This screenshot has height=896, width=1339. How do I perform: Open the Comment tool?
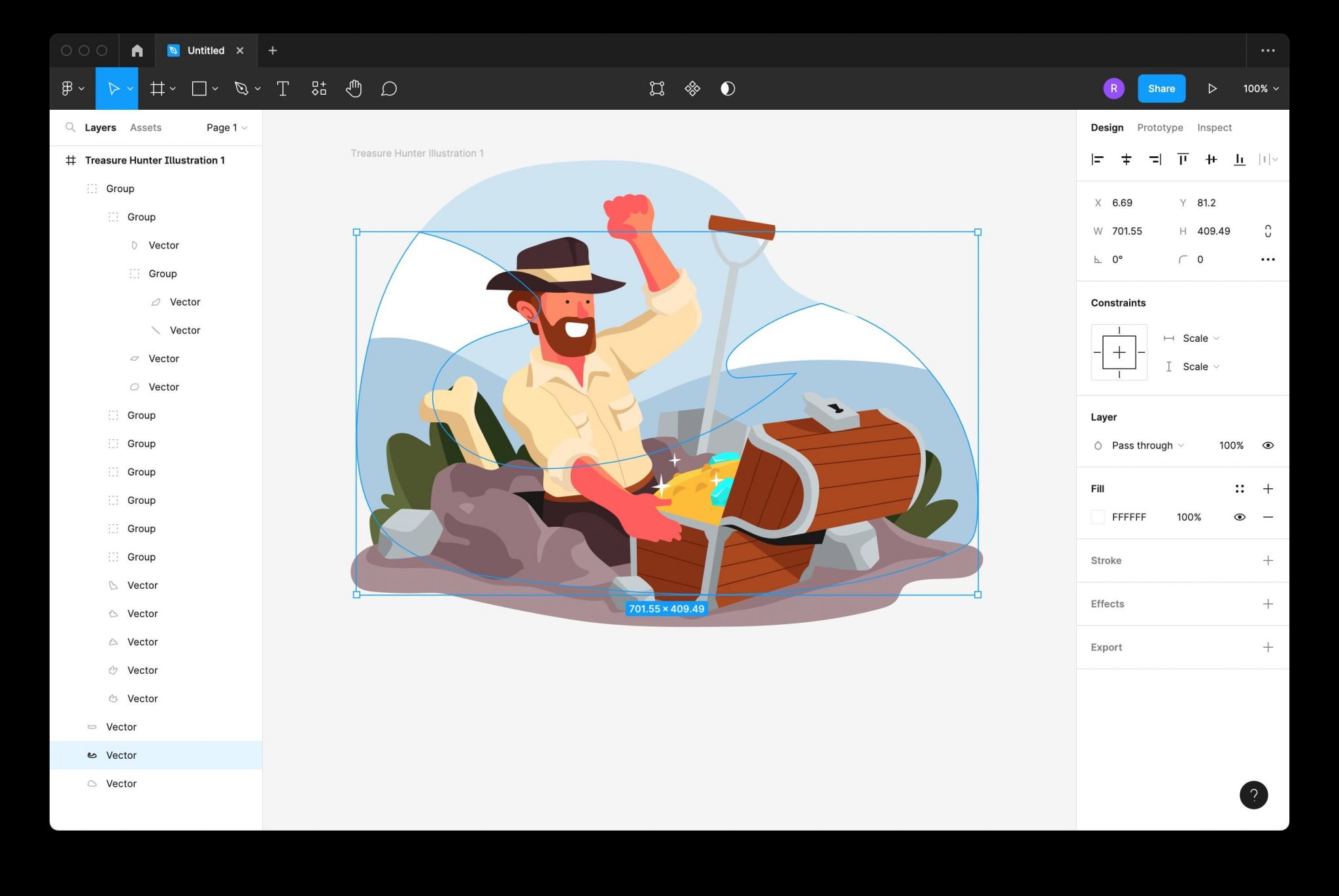[389, 88]
